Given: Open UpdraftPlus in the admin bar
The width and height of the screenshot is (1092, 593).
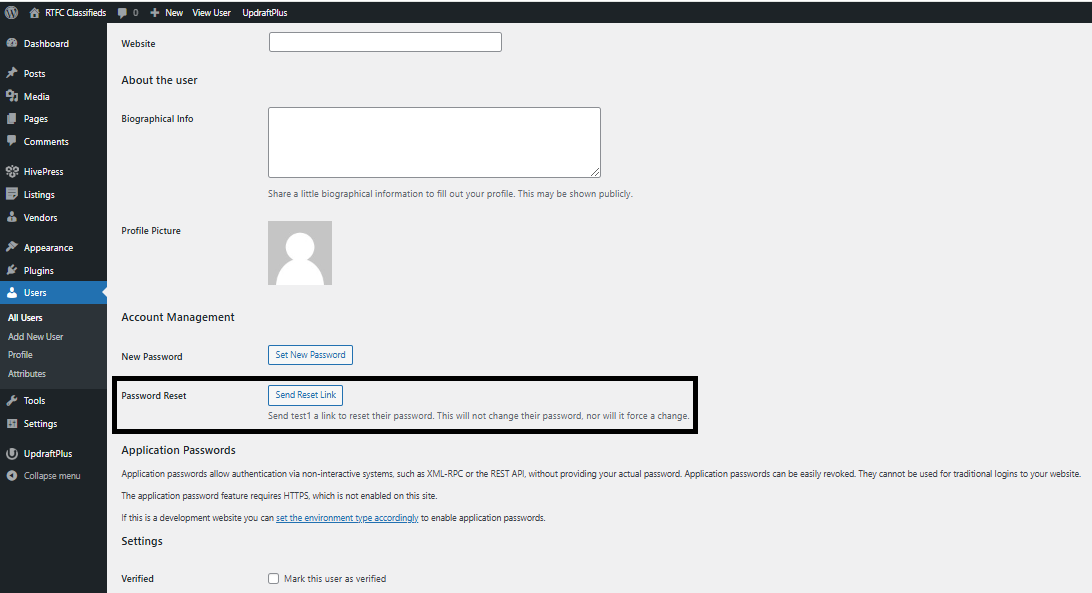Looking at the screenshot, I should coord(265,13).
